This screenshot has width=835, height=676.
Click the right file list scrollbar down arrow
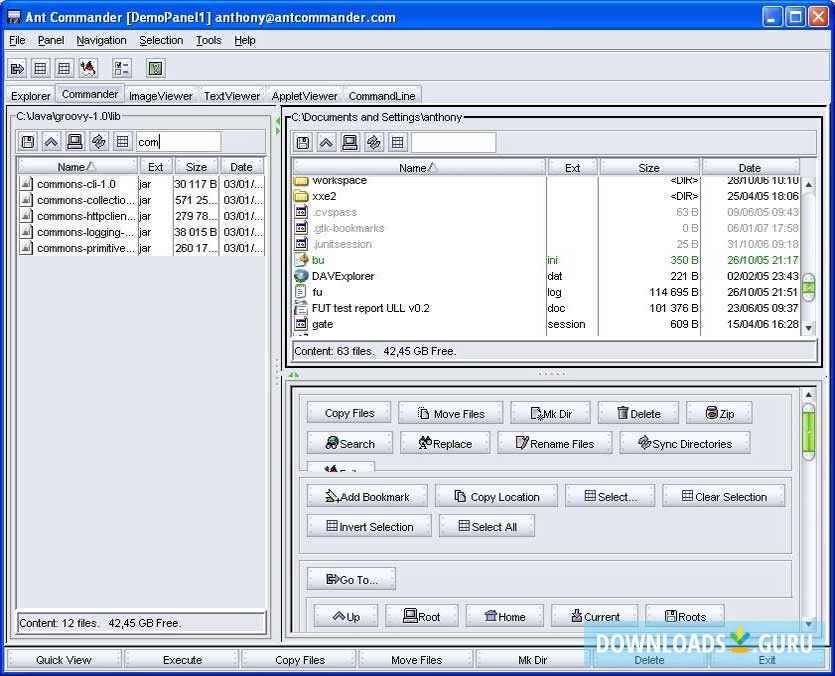point(809,328)
